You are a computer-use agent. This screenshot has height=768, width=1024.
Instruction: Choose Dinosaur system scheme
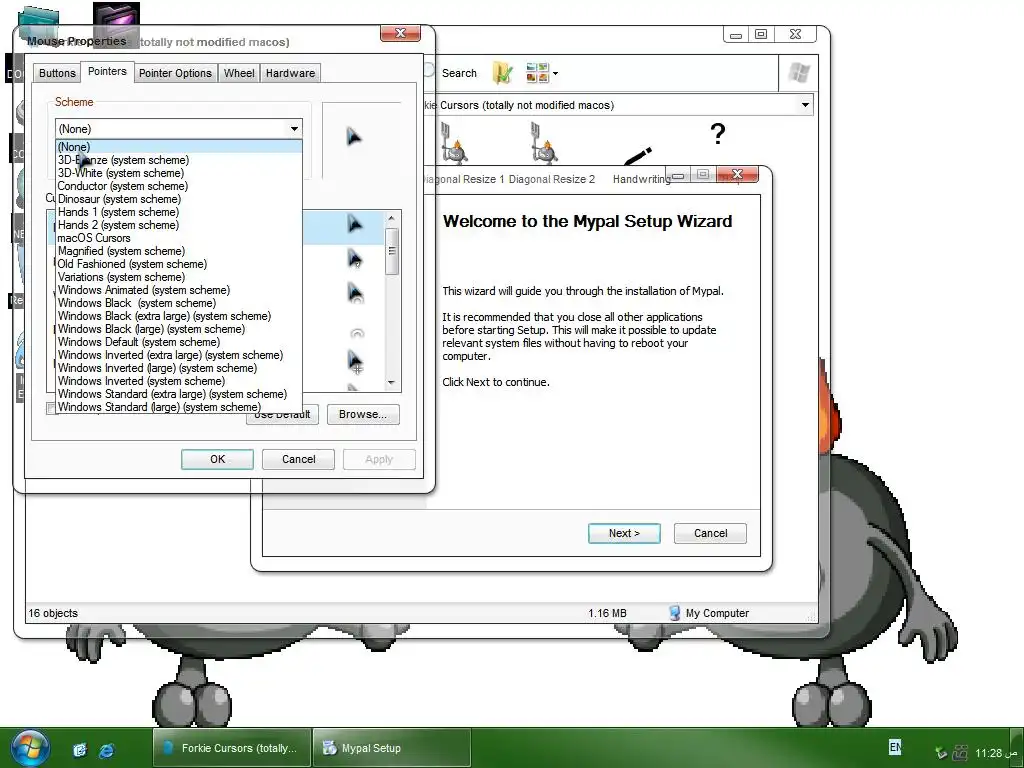[x=179, y=199]
